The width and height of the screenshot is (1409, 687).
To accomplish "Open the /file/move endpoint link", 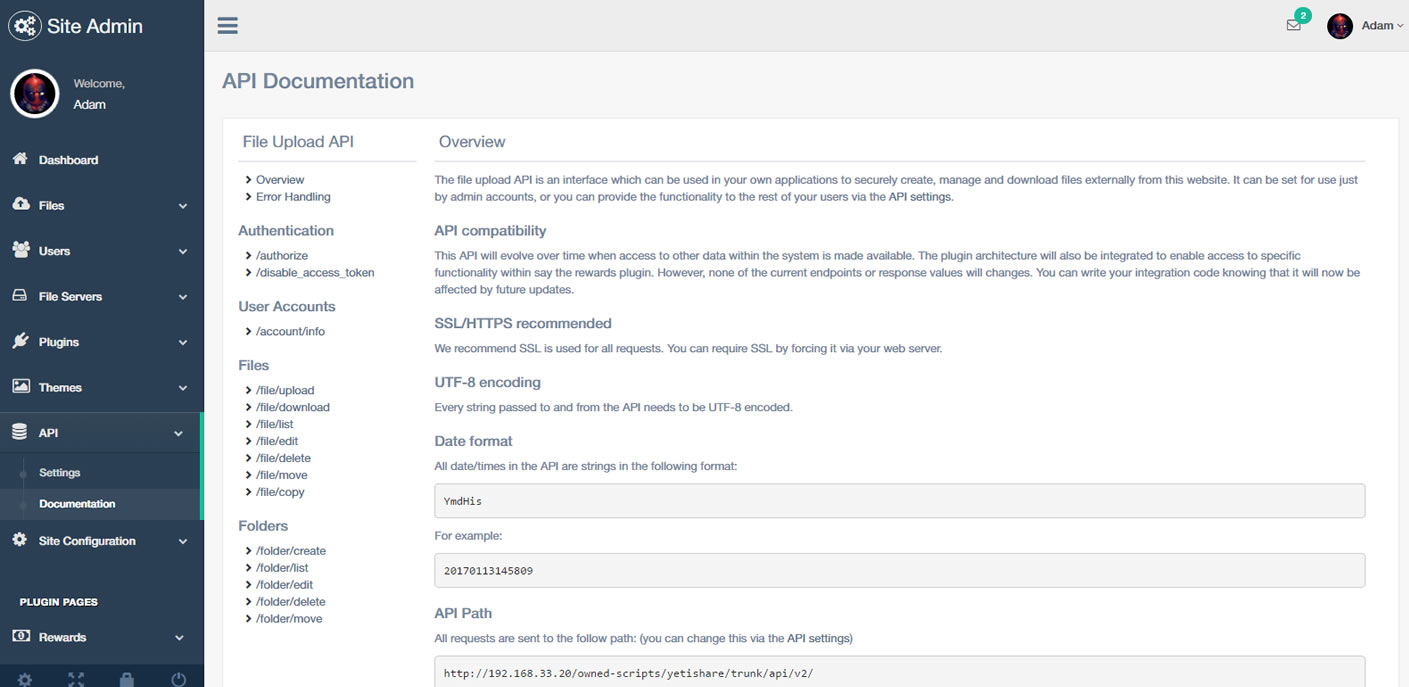I will tap(282, 475).
